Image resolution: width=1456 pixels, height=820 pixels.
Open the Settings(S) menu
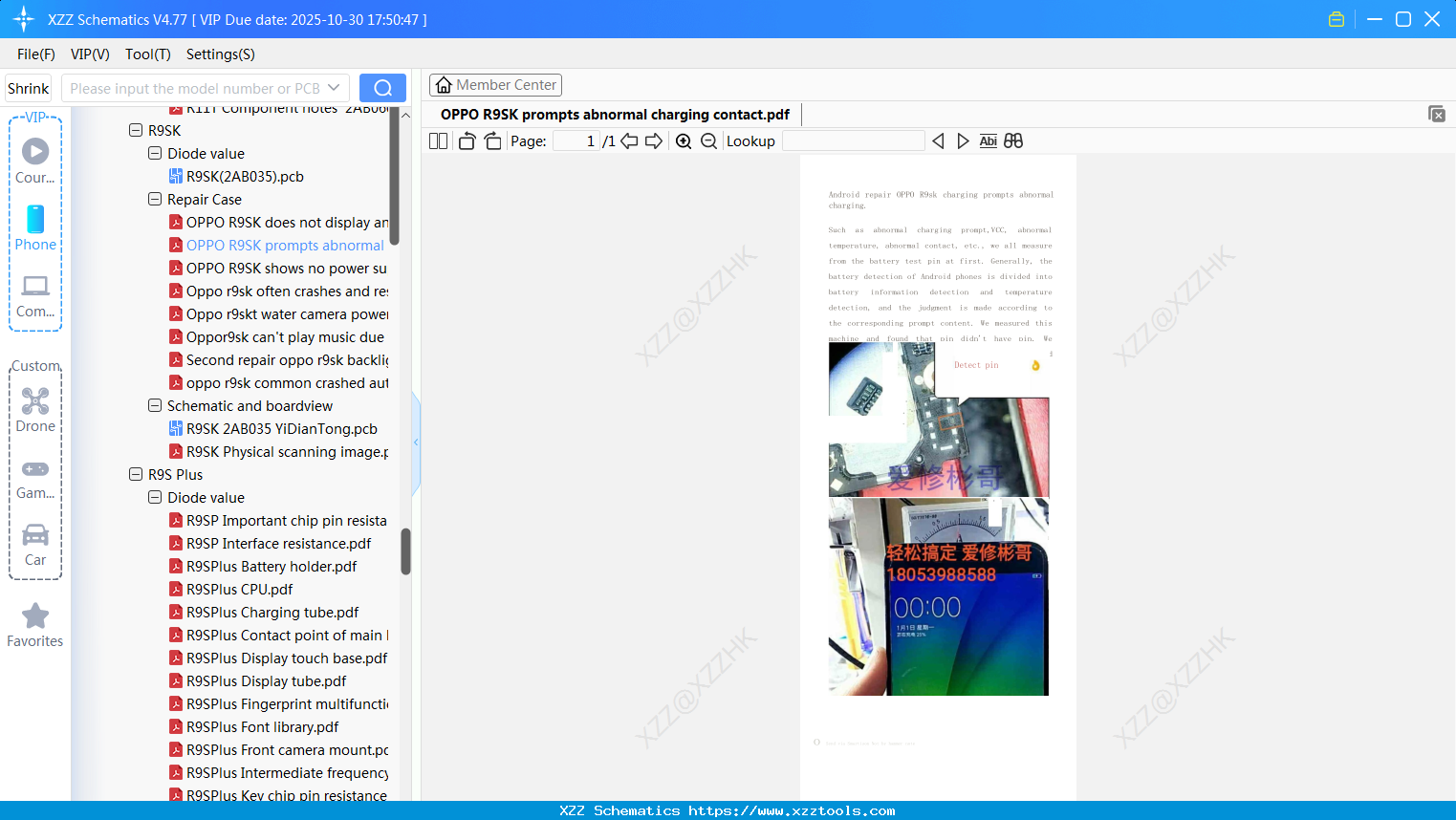[x=221, y=54]
